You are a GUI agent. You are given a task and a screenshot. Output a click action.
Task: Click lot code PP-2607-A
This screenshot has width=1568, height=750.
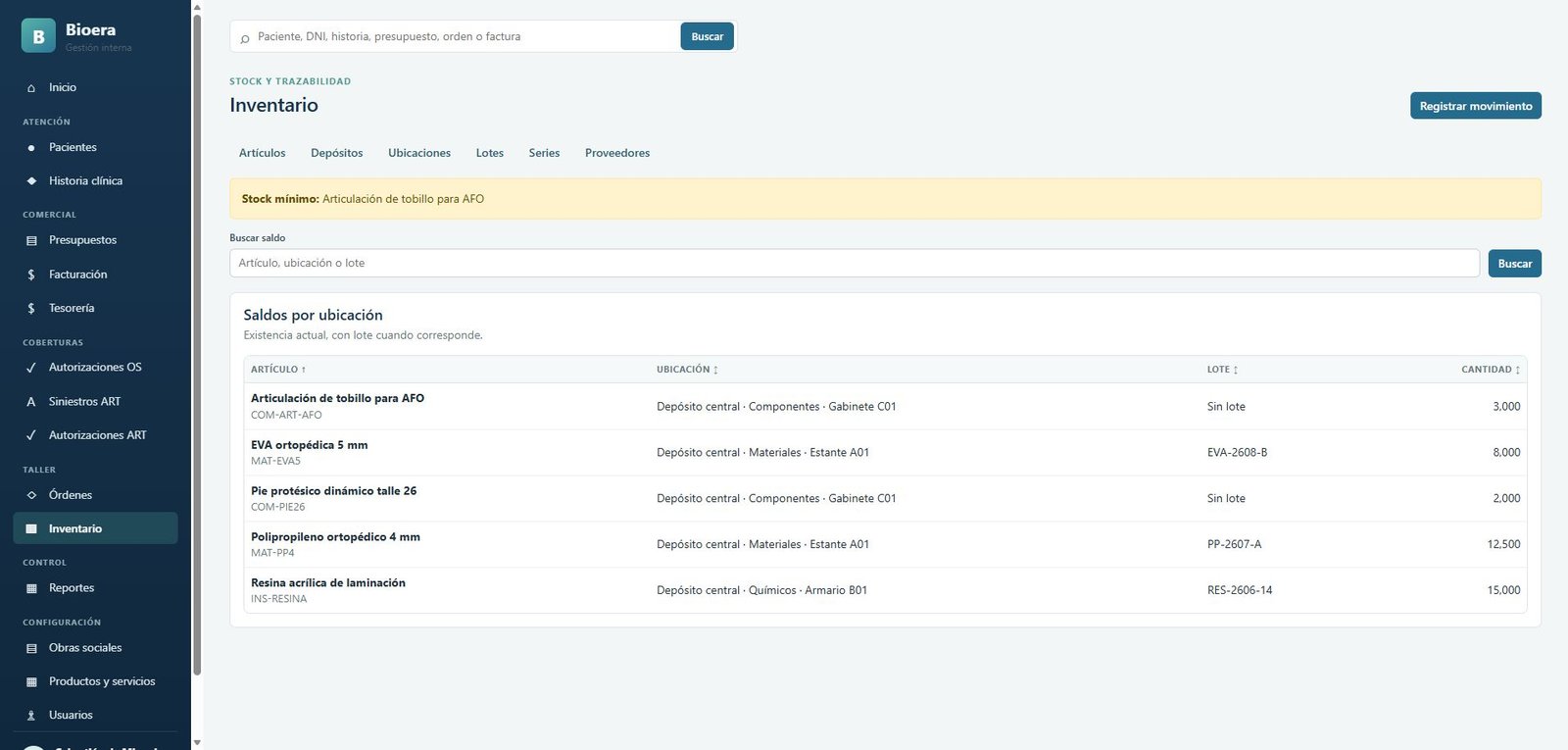click(x=1235, y=544)
